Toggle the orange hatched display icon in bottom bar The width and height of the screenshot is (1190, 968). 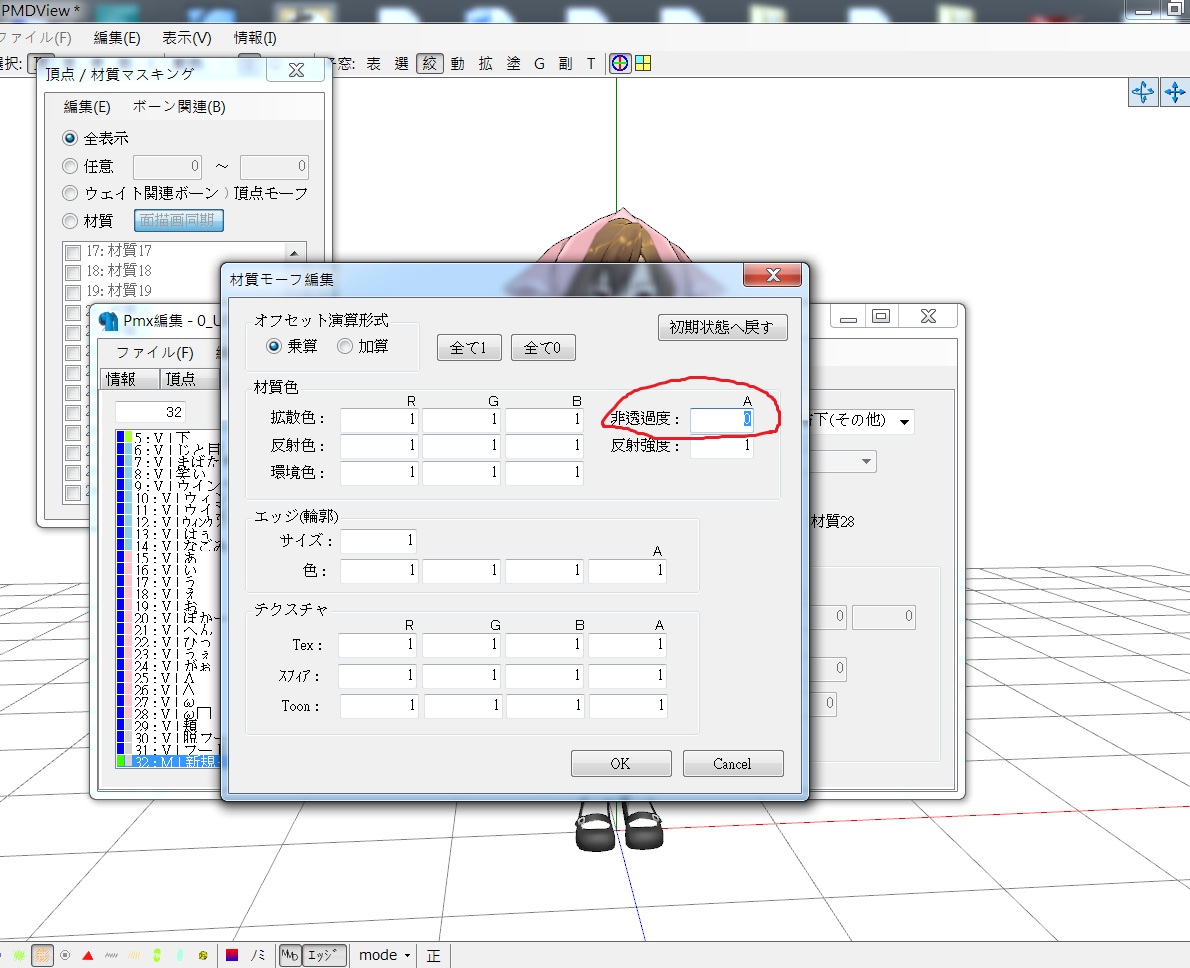[42, 955]
